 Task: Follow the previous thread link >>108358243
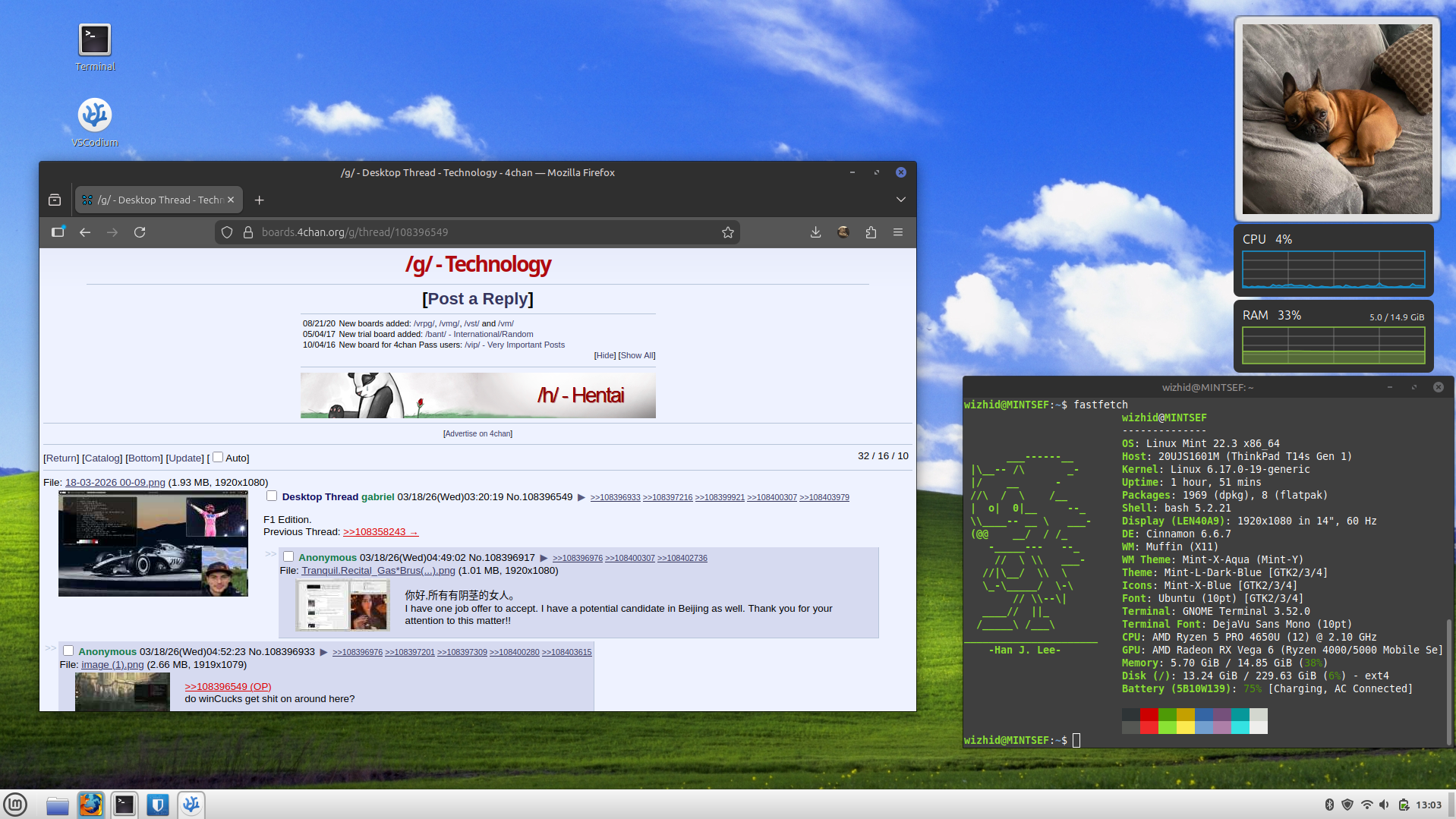tap(380, 532)
